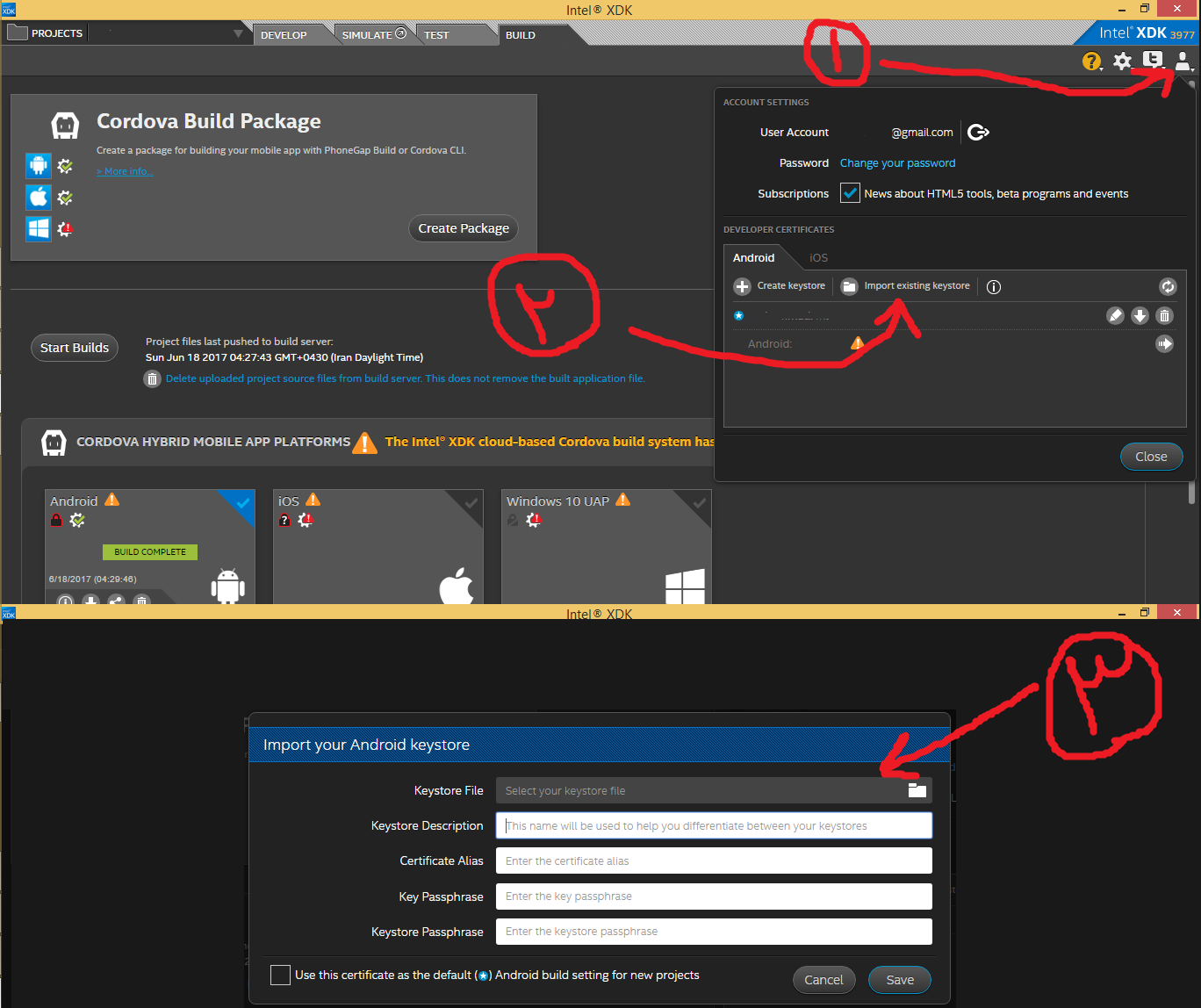Click trash icon beside delete uploaded files link
Image resolution: width=1201 pixels, height=1008 pixels.
153,378
